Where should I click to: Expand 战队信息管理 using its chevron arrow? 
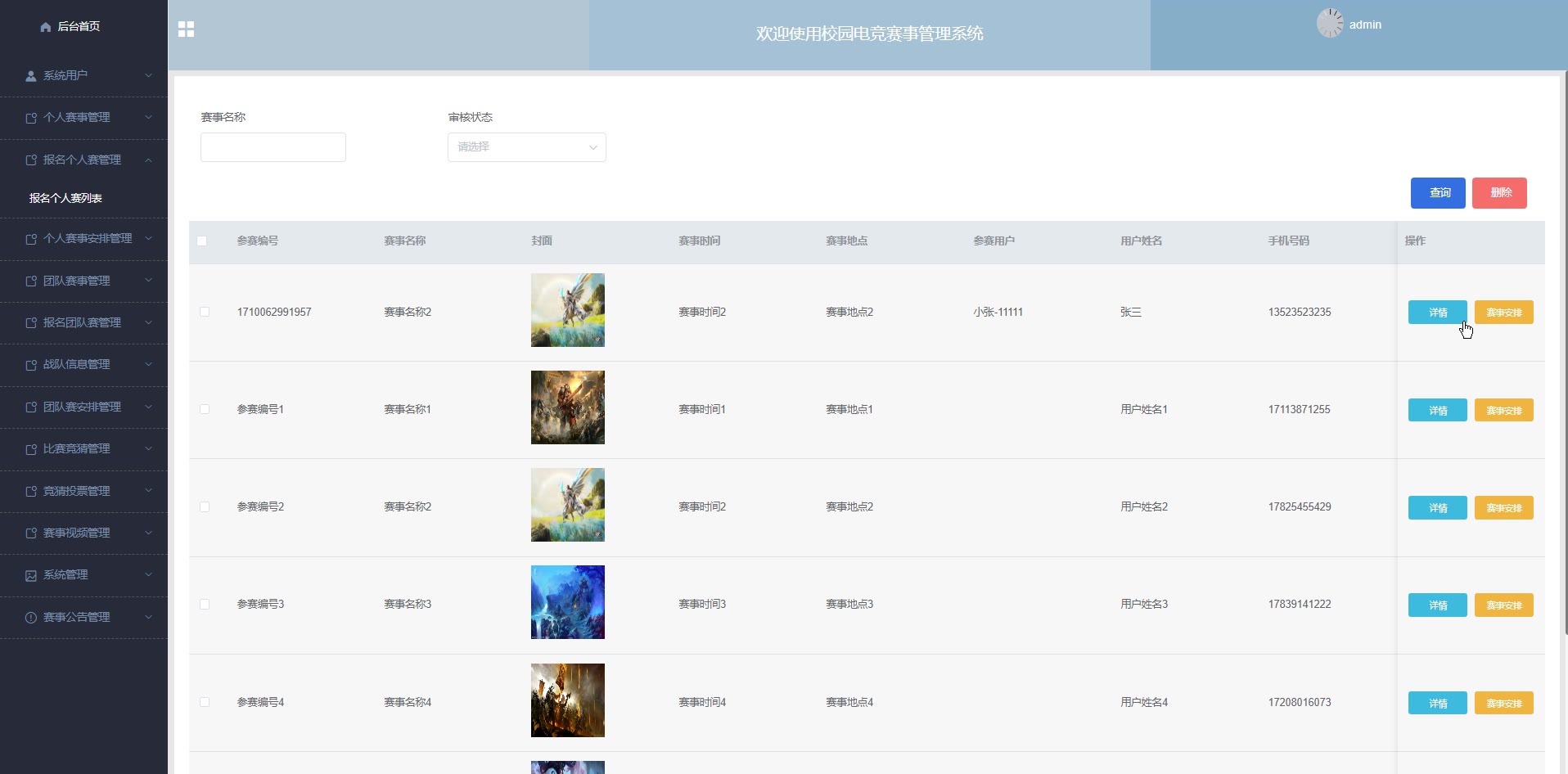(x=148, y=364)
